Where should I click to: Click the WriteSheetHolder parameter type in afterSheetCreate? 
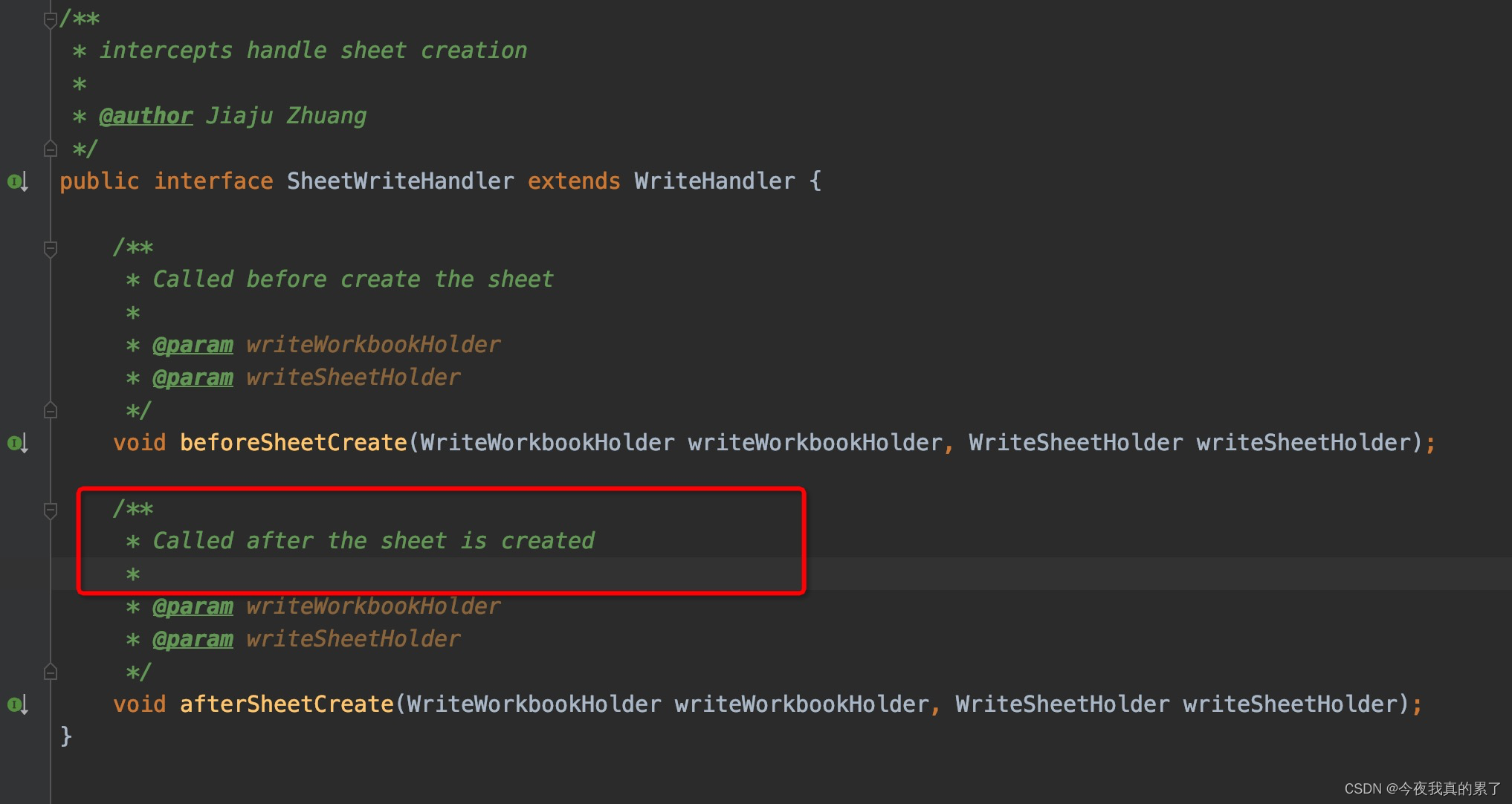(x=1061, y=704)
